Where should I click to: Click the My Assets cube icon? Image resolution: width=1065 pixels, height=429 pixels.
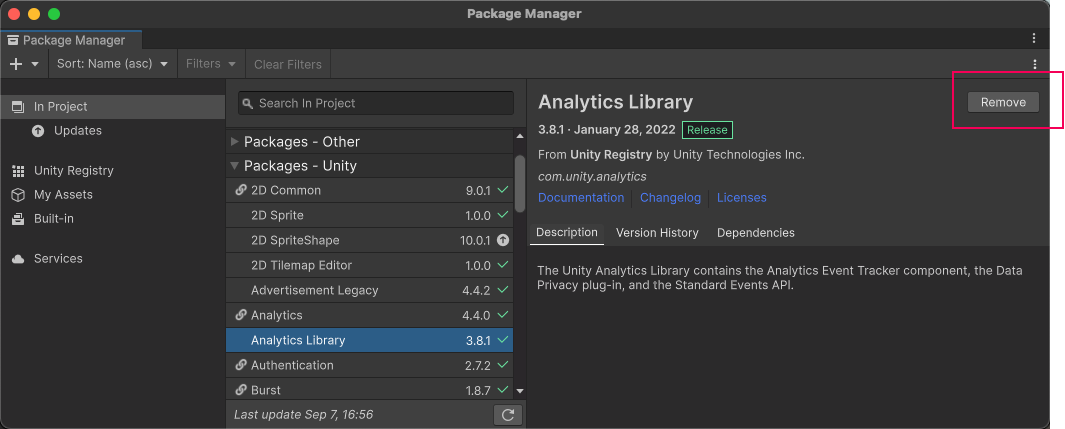[x=18, y=195]
